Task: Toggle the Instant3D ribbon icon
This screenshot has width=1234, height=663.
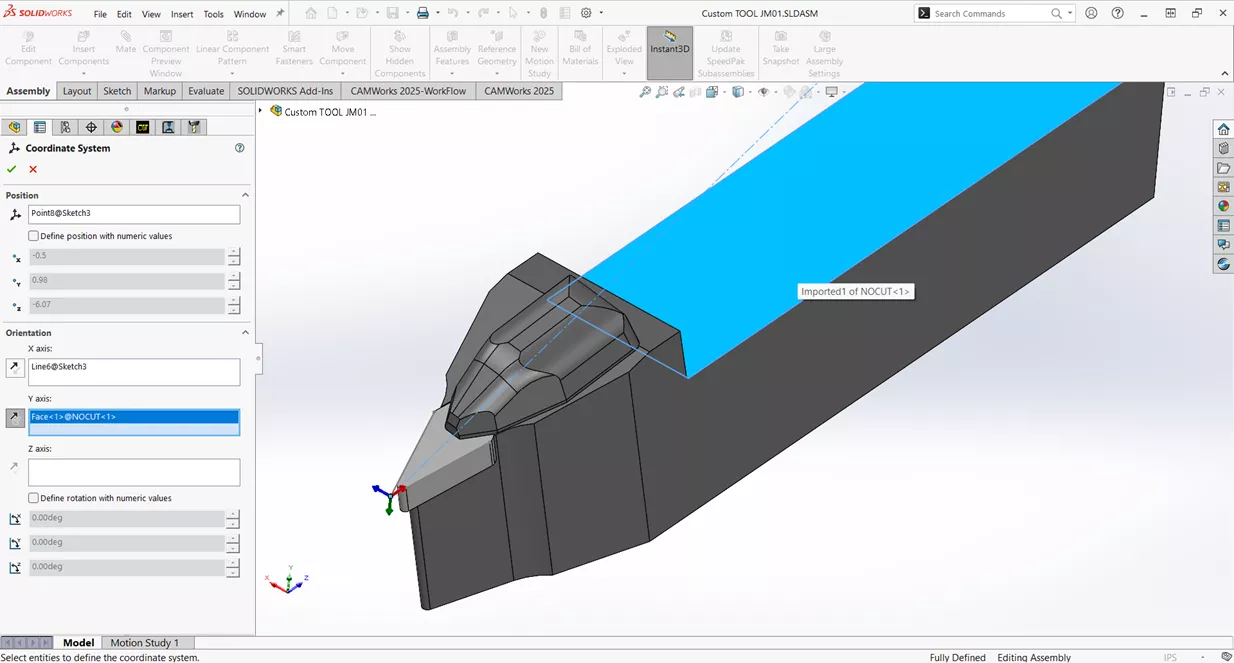Action: [669, 48]
